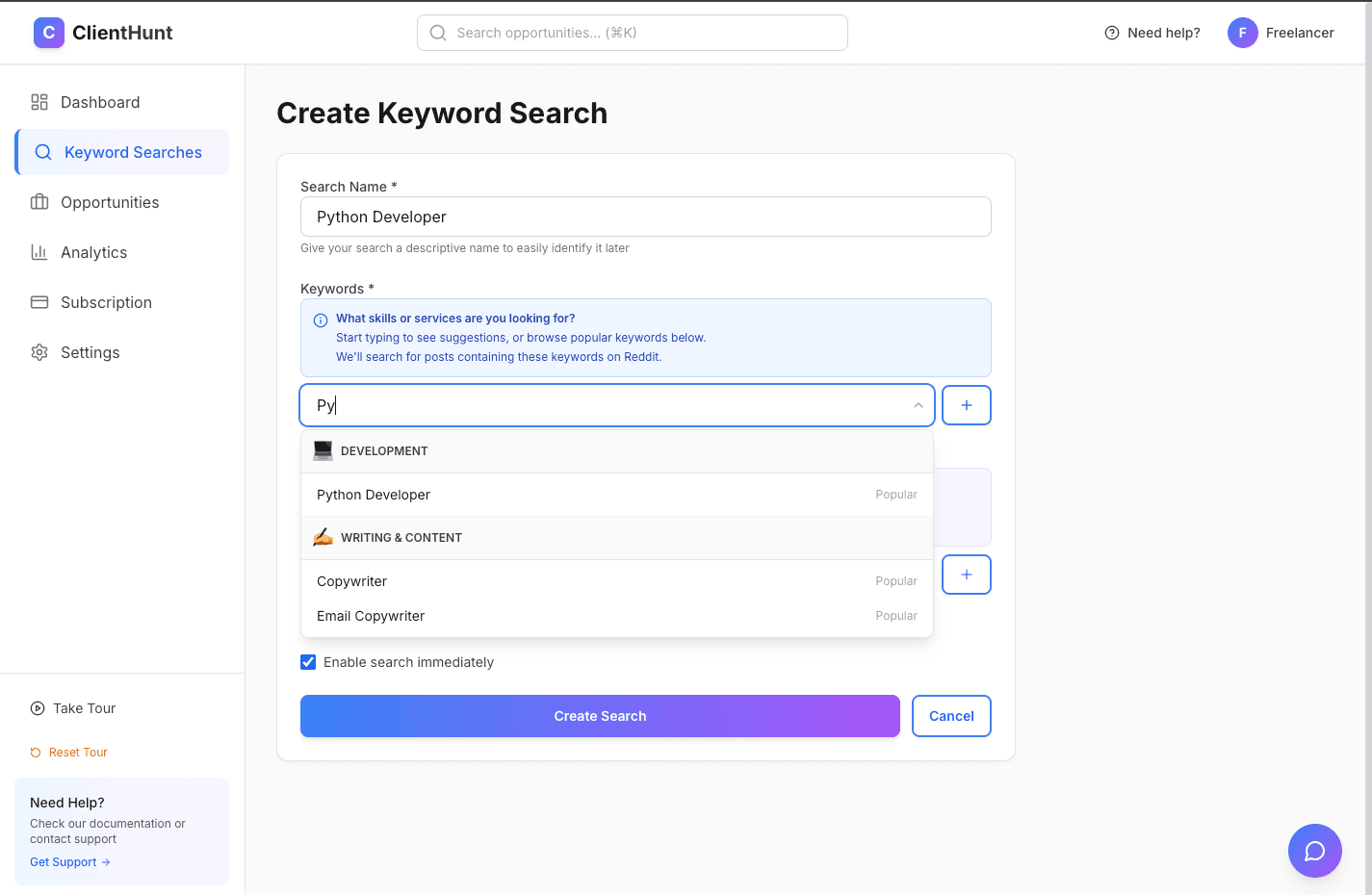Open Settings via the gear icon
1372x895 pixels.
tap(39, 352)
